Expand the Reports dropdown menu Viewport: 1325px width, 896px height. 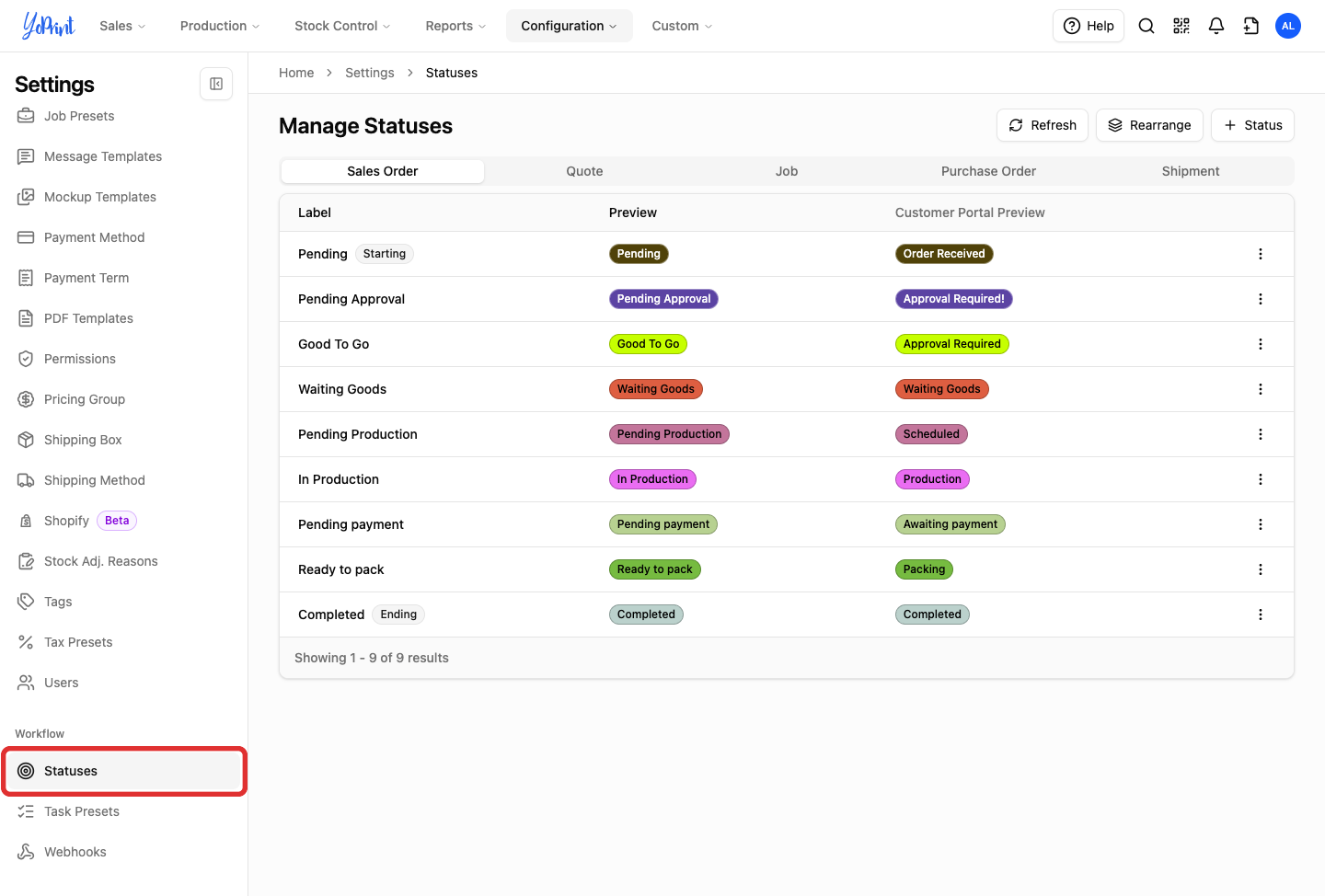[455, 26]
